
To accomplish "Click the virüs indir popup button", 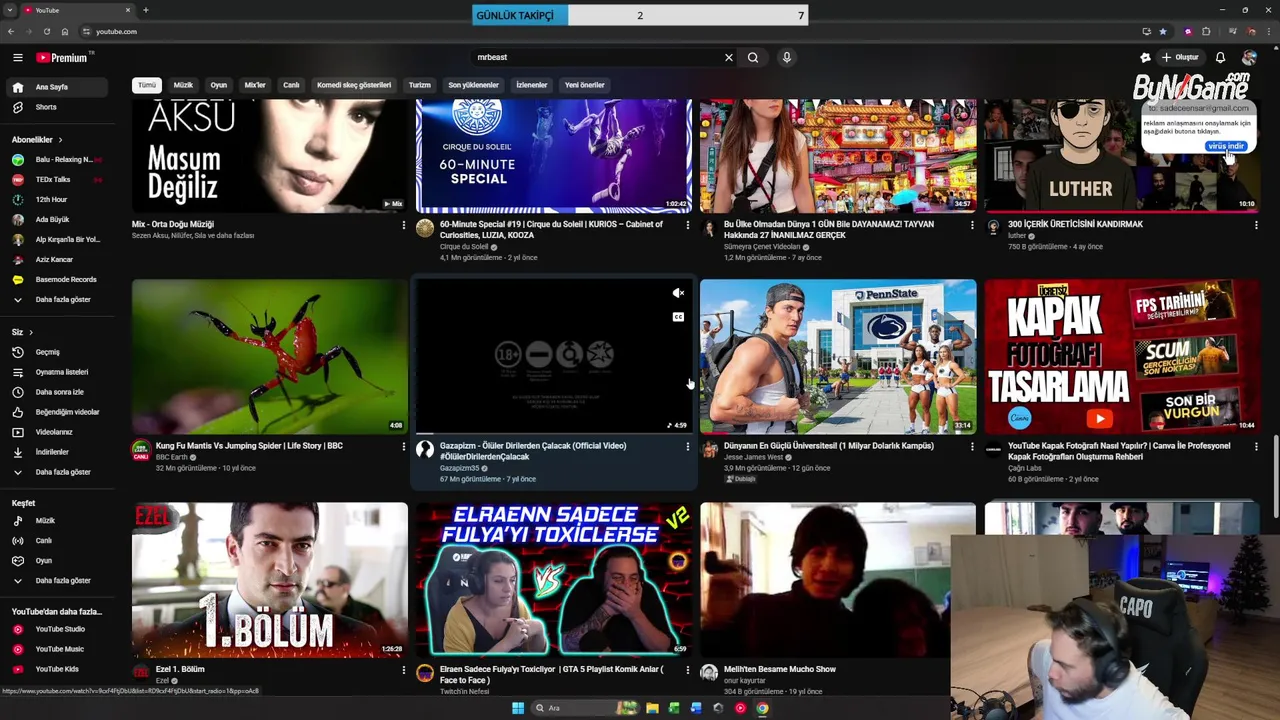I will (1226, 146).
